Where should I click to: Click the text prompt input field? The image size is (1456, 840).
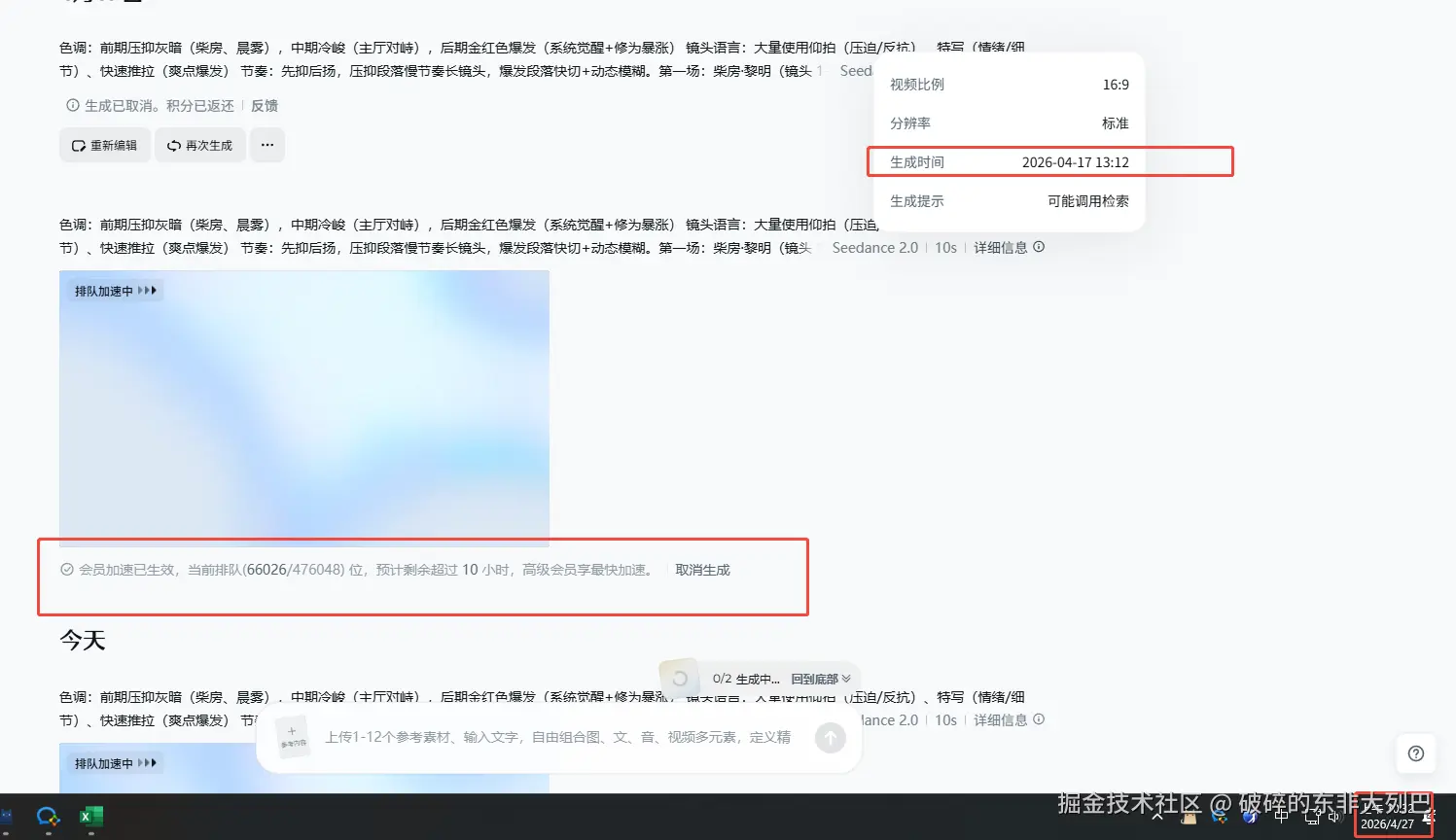click(x=564, y=737)
